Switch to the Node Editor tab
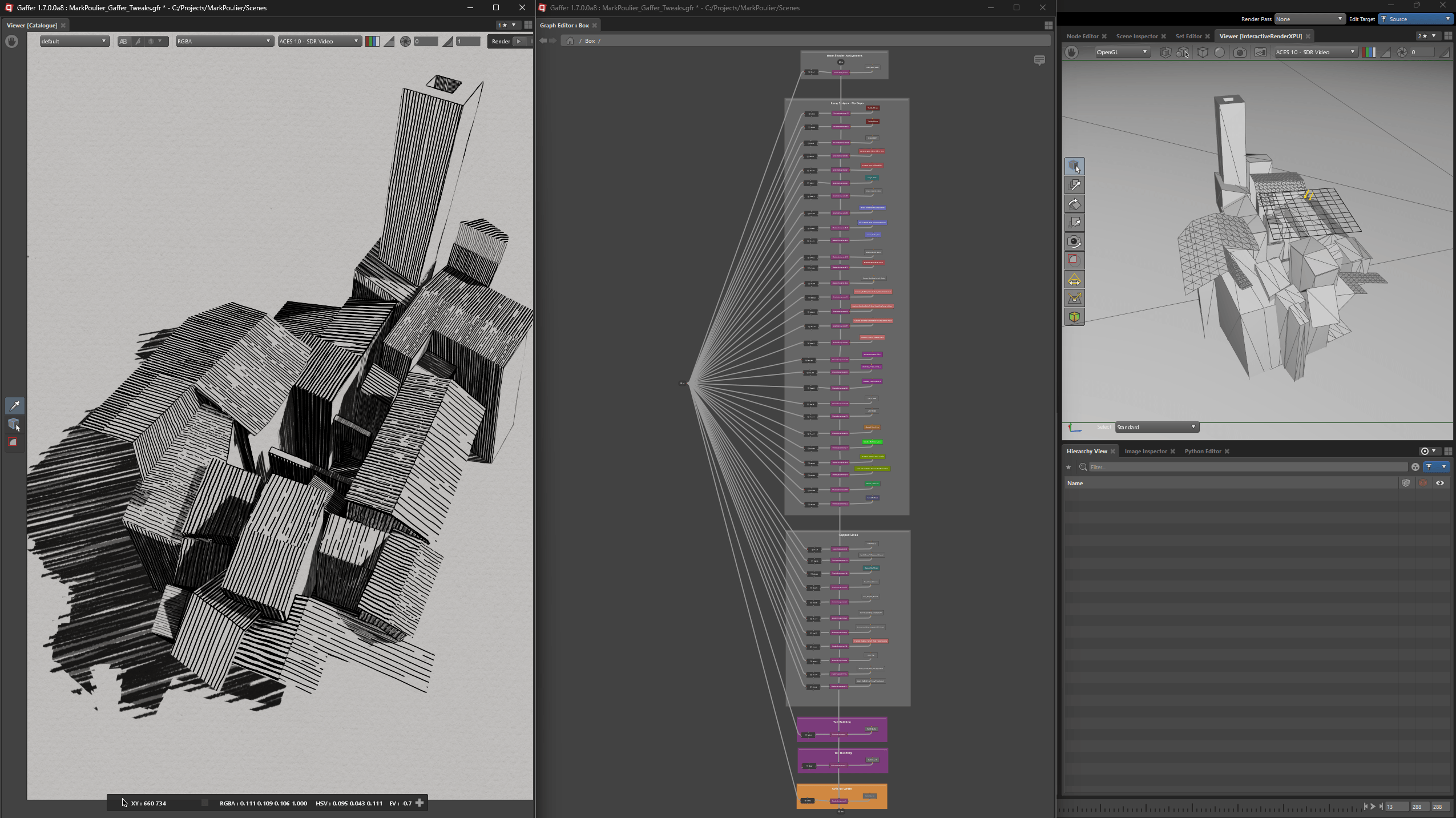The image size is (1456, 818). pyautogui.click(x=1082, y=37)
